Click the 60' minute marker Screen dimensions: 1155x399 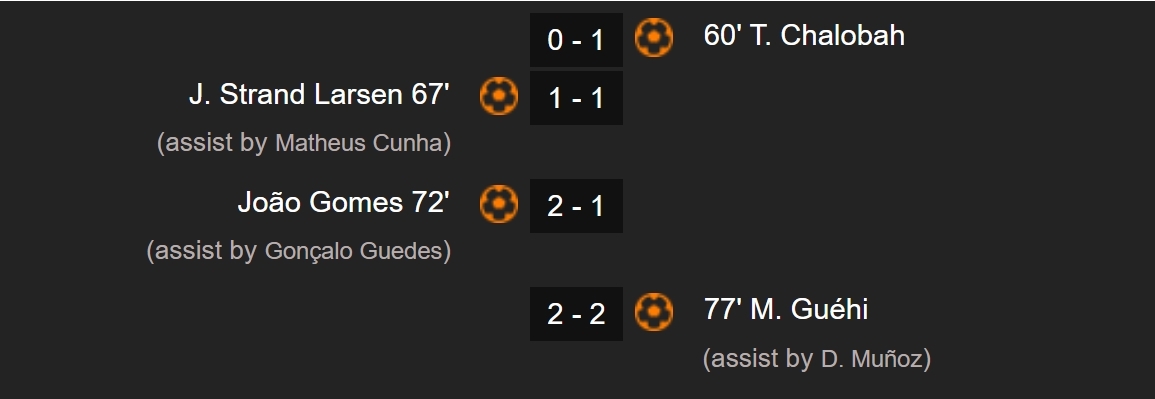pos(723,35)
